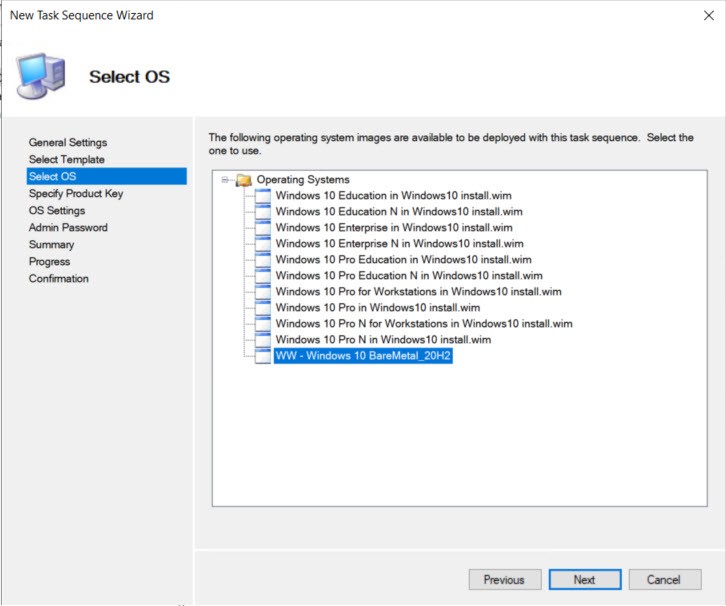
Task: Cancel the New Task Sequence Wizard
Action: [x=665, y=580]
